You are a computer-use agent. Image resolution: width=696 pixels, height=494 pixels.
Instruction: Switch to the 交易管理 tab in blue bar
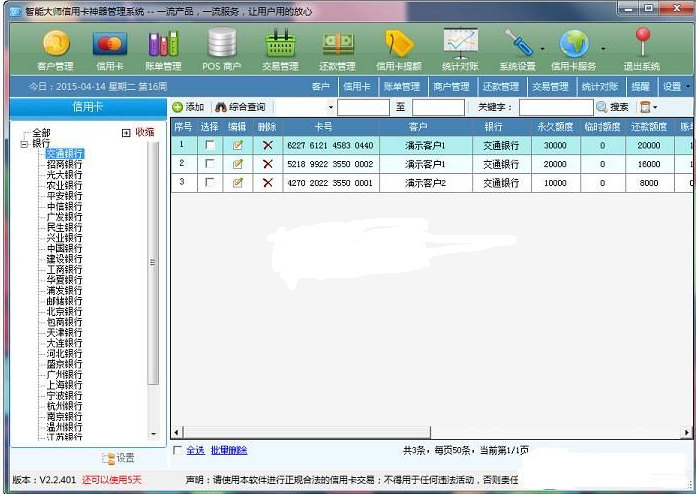point(550,87)
